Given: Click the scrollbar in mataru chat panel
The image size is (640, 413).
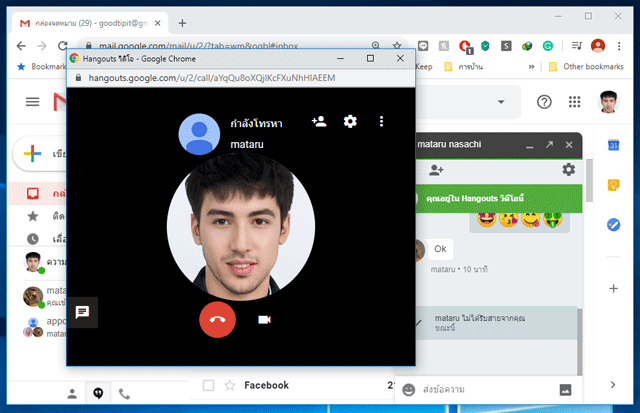Looking at the screenshot, I should click(x=580, y=342).
